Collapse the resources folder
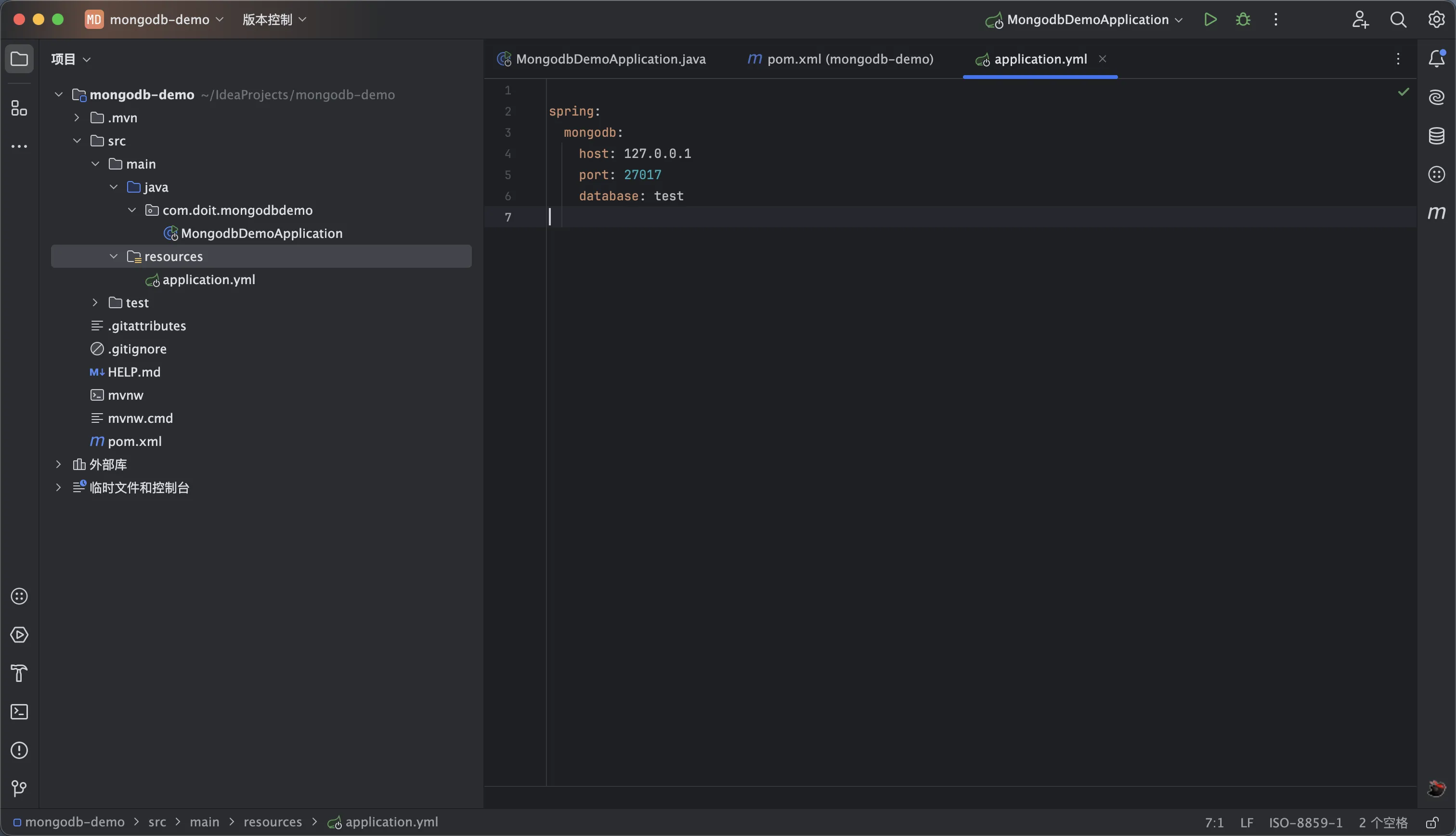Screen dimensions: 1456x836 114,257
